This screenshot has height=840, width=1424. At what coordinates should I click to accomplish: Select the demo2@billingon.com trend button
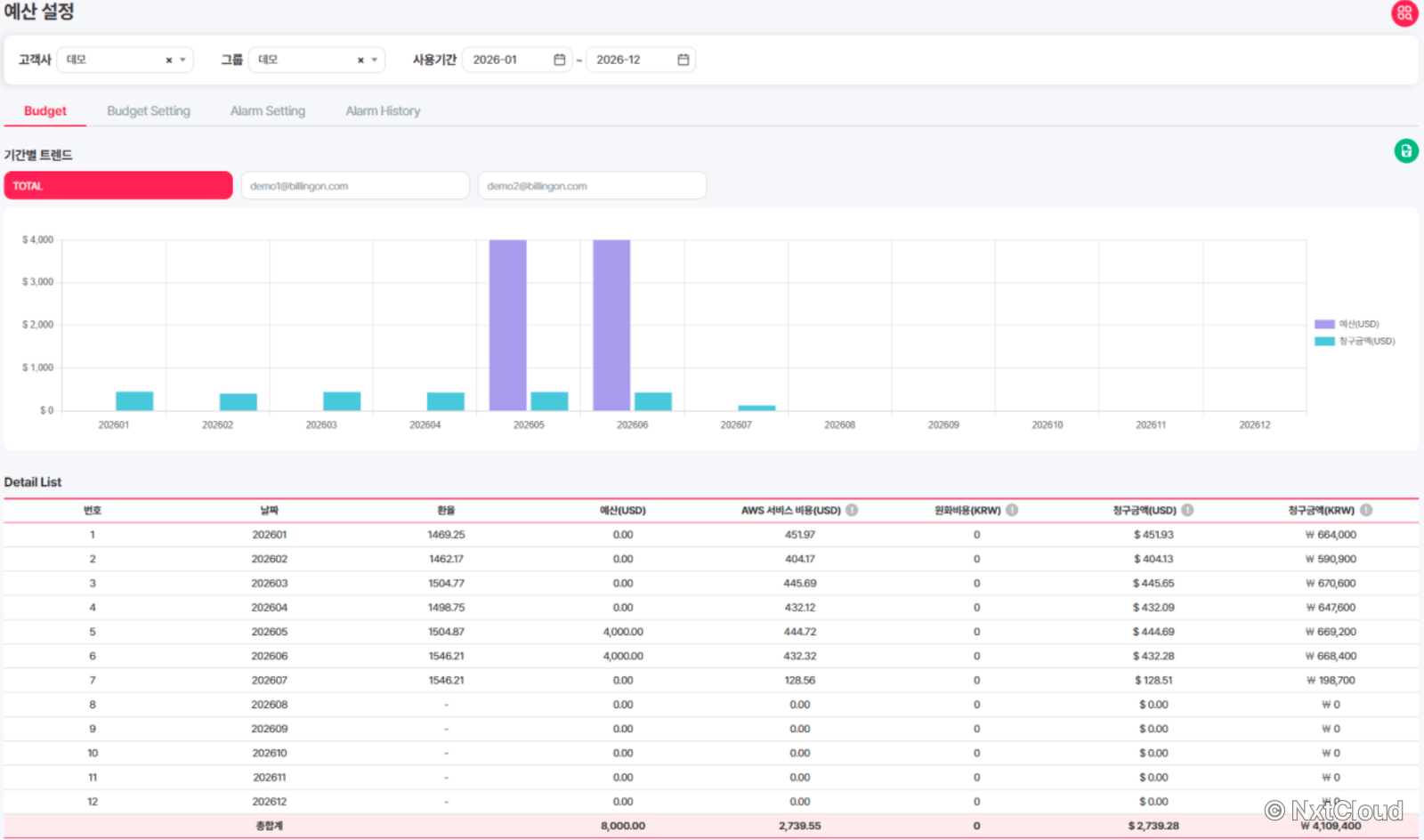coord(592,185)
